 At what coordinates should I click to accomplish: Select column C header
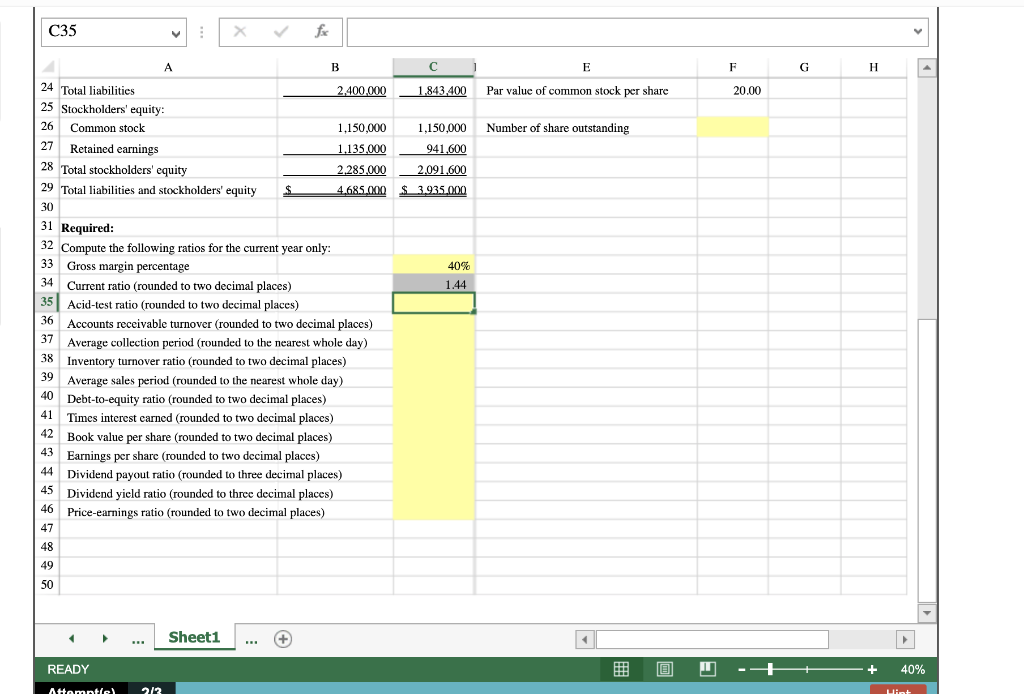point(432,67)
